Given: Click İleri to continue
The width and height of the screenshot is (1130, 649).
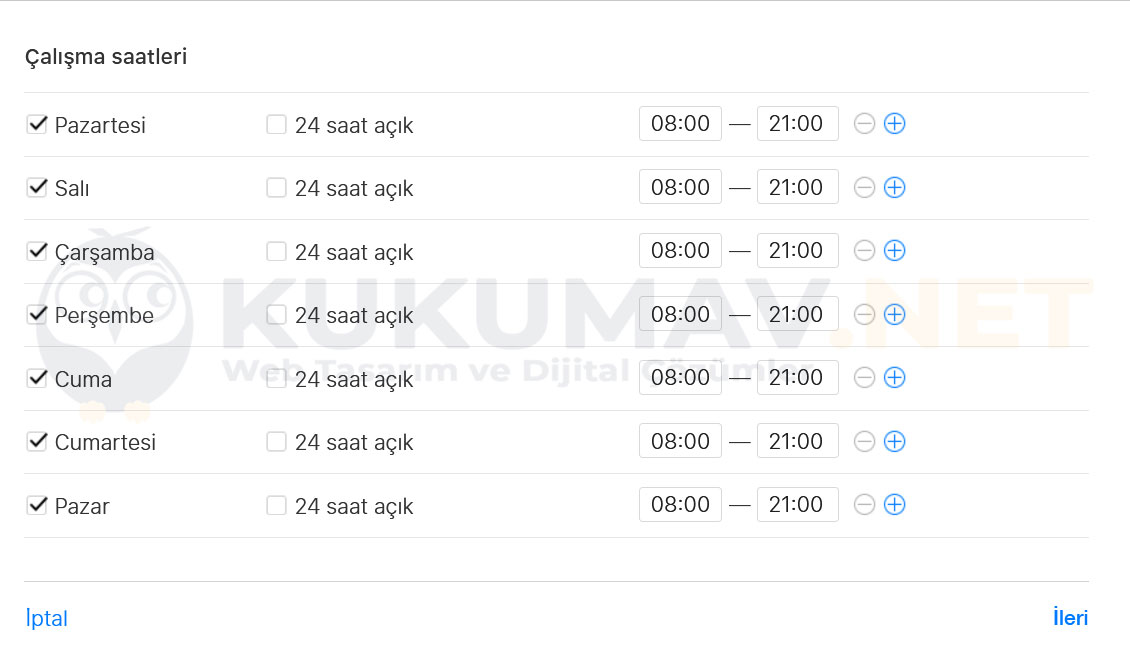Looking at the screenshot, I should (1070, 617).
